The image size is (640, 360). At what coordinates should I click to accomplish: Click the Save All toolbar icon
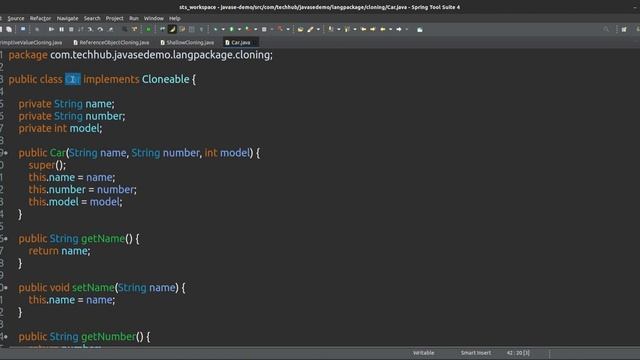[9, 29]
